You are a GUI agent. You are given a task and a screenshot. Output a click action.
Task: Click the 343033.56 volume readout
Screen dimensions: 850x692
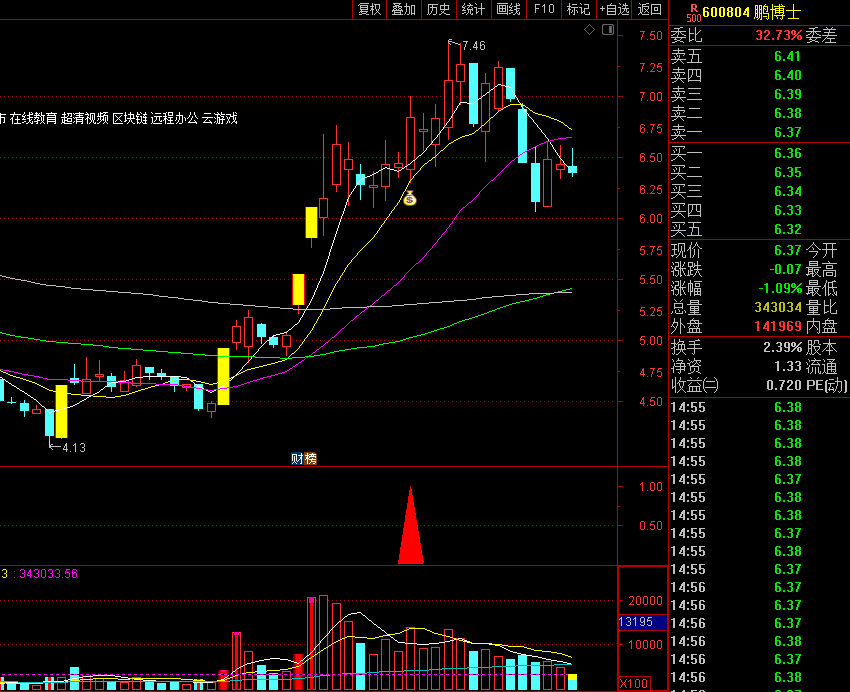tap(48, 574)
